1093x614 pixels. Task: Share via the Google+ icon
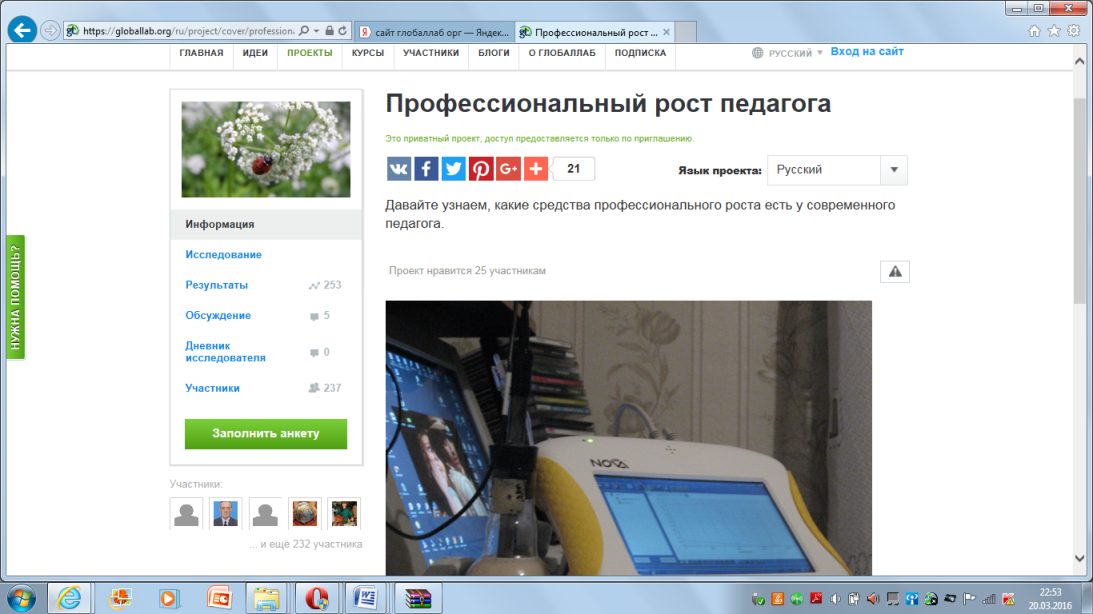(x=508, y=169)
